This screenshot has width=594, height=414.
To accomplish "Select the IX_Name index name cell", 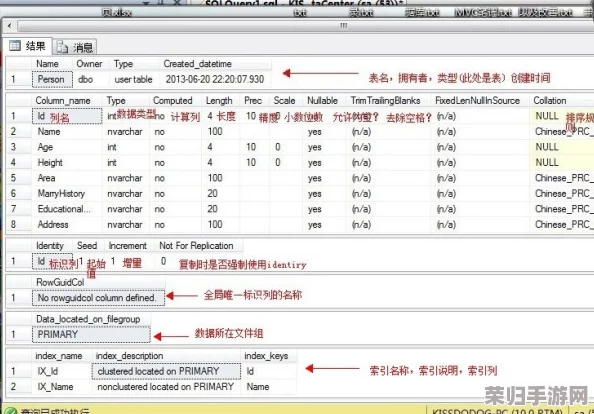I will (62, 387).
